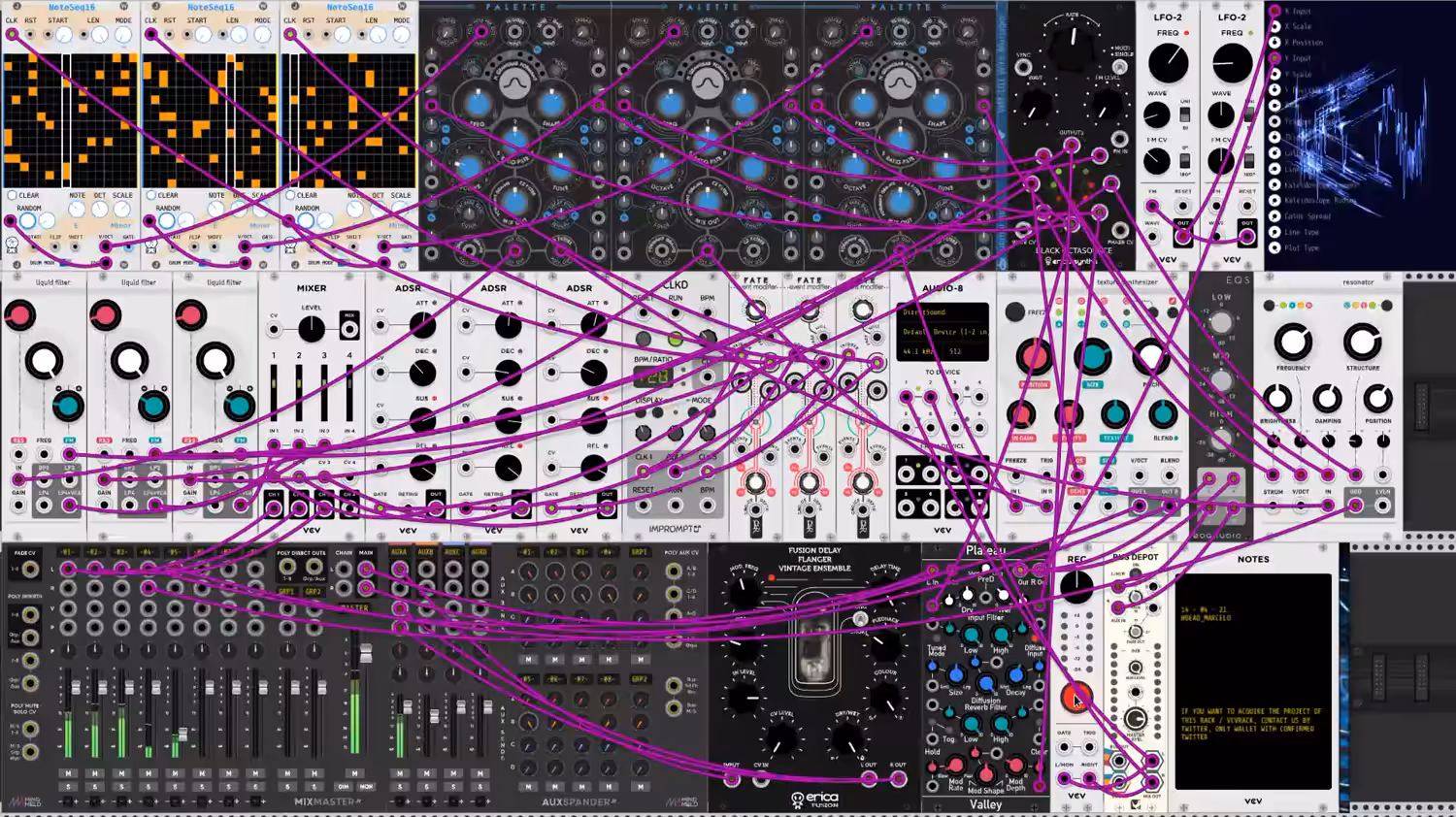Click the LOW knob on the EQ3 module
The image size is (1456, 817).
point(1221,323)
